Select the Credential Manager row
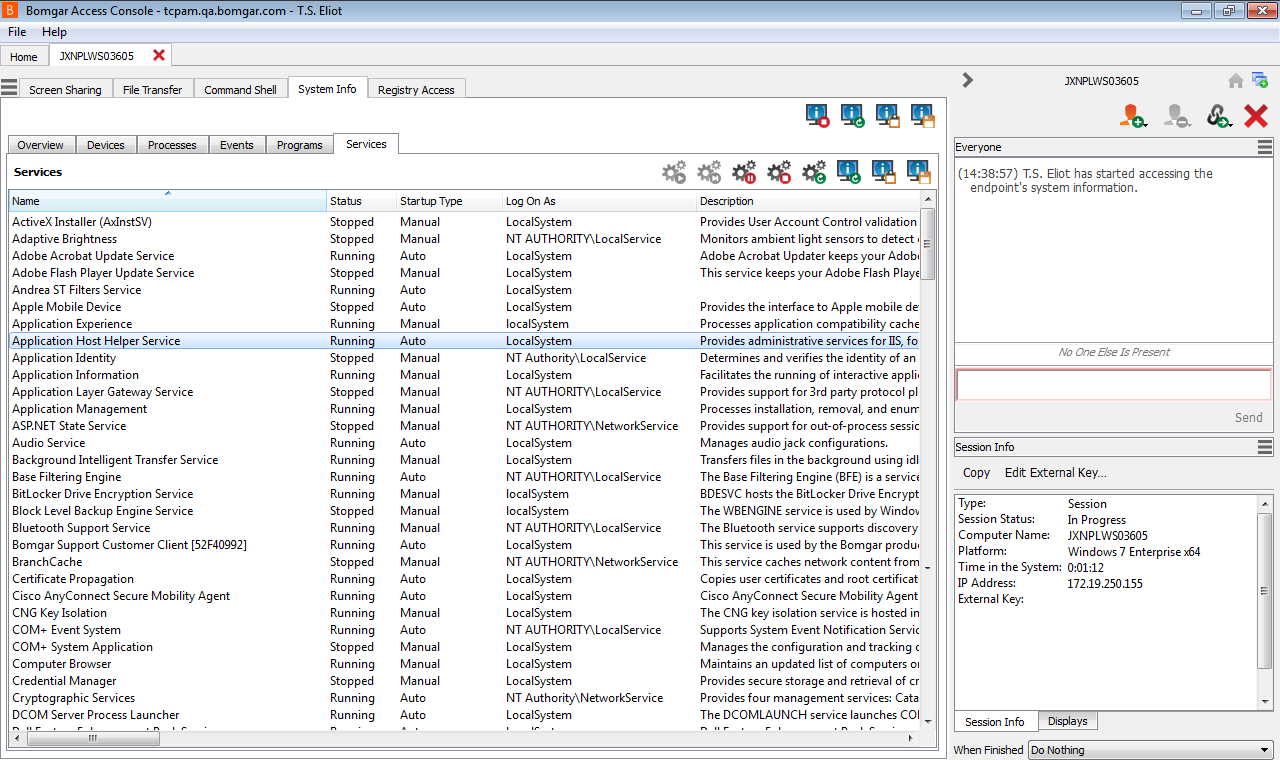1280x760 pixels. coord(465,681)
